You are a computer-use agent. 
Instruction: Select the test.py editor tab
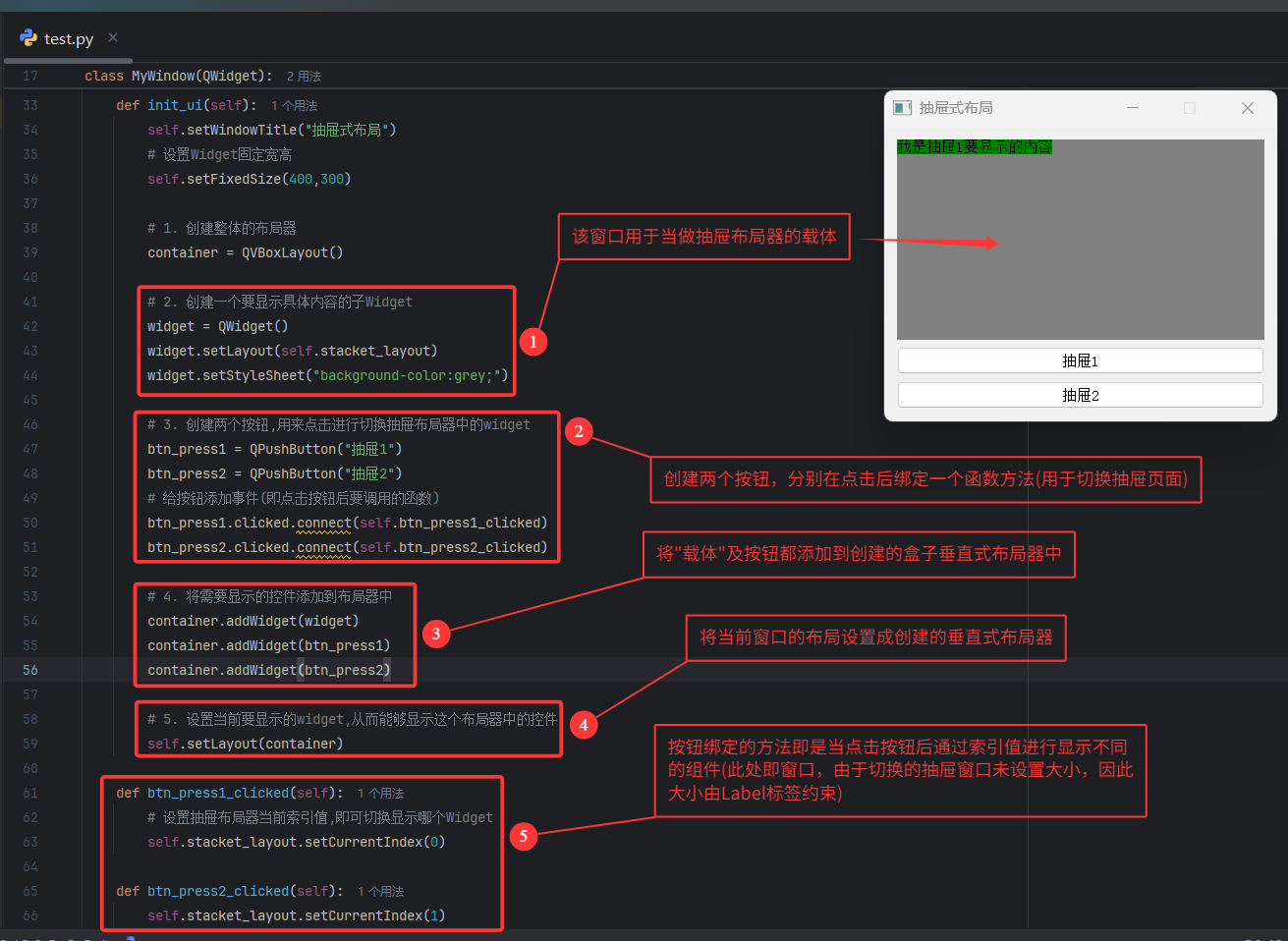tap(67, 38)
